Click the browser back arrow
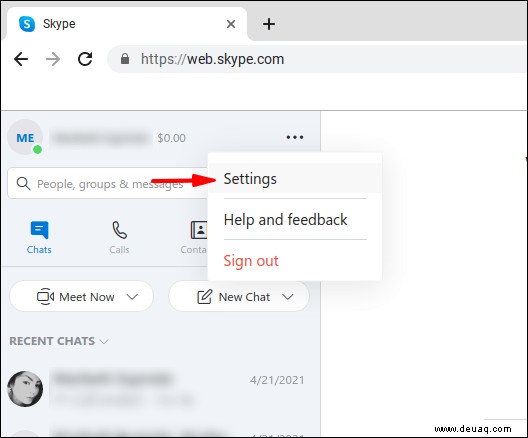 pos(21,59)
